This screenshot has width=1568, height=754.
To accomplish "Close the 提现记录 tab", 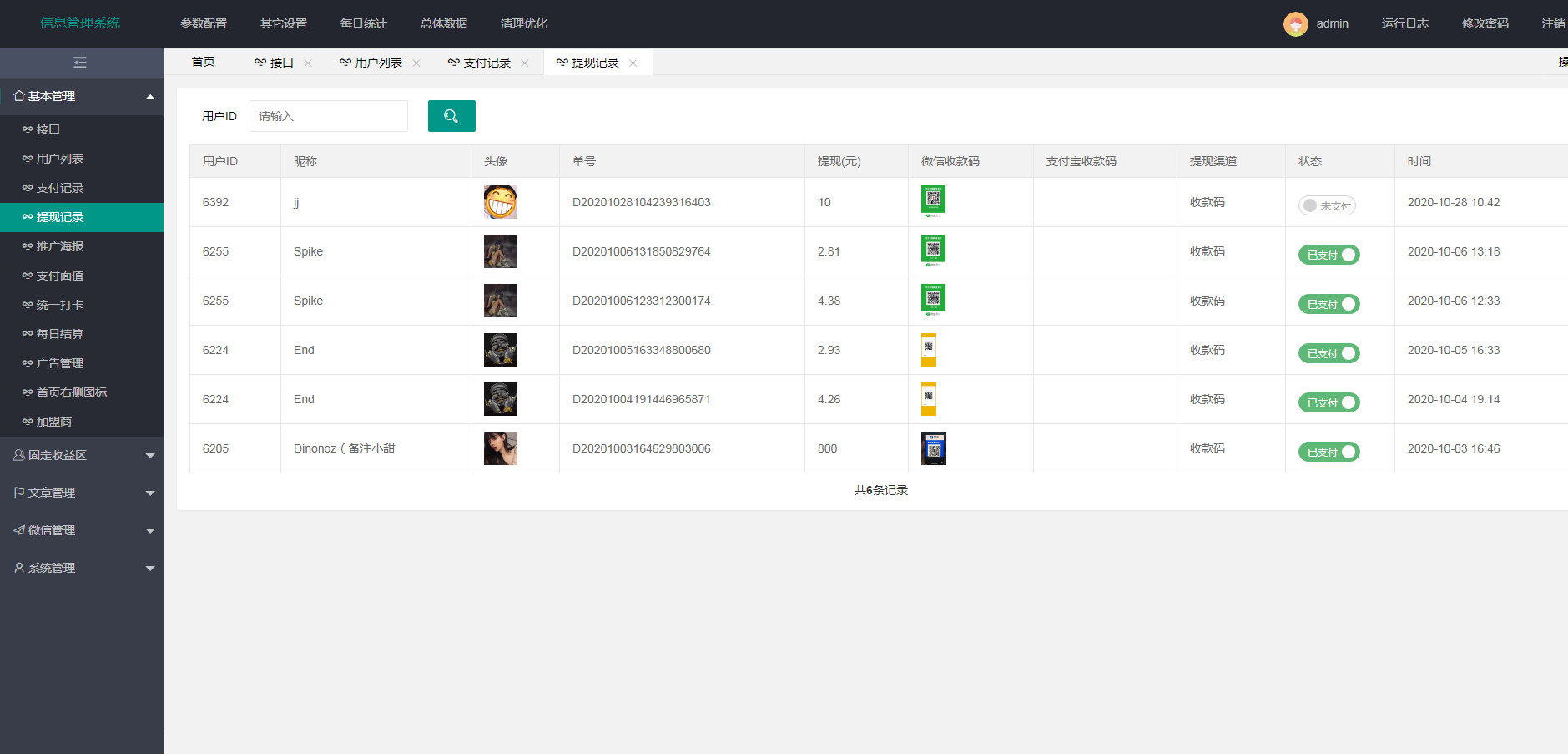I will pos(633,63).
